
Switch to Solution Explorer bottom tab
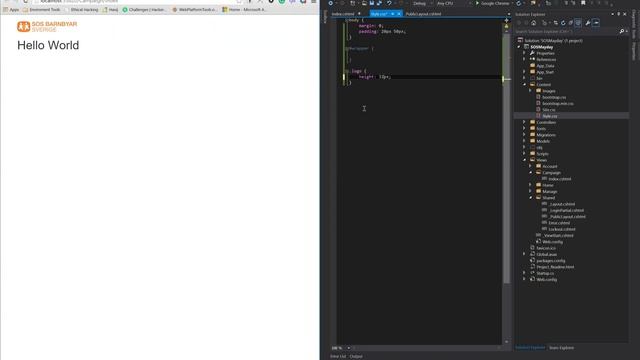[530, 348]
